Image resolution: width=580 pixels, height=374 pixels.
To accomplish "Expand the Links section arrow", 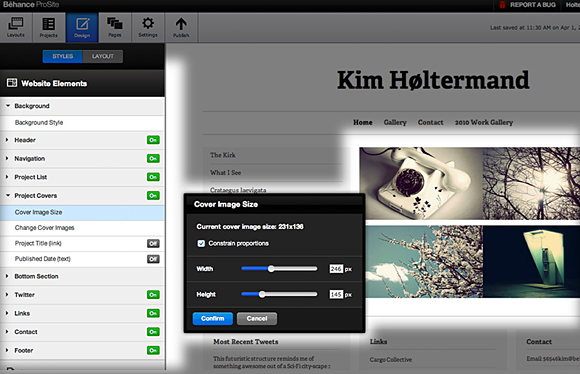I will coord(7,313).
